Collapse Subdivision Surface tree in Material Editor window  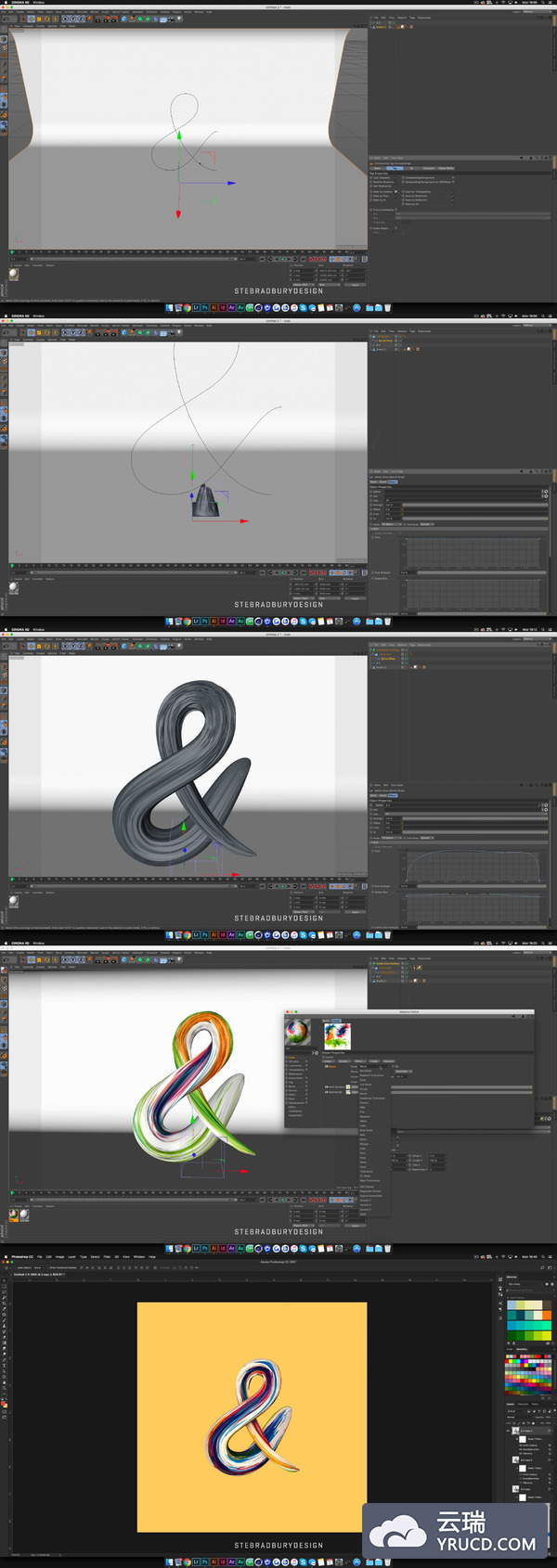click(370, 963)
